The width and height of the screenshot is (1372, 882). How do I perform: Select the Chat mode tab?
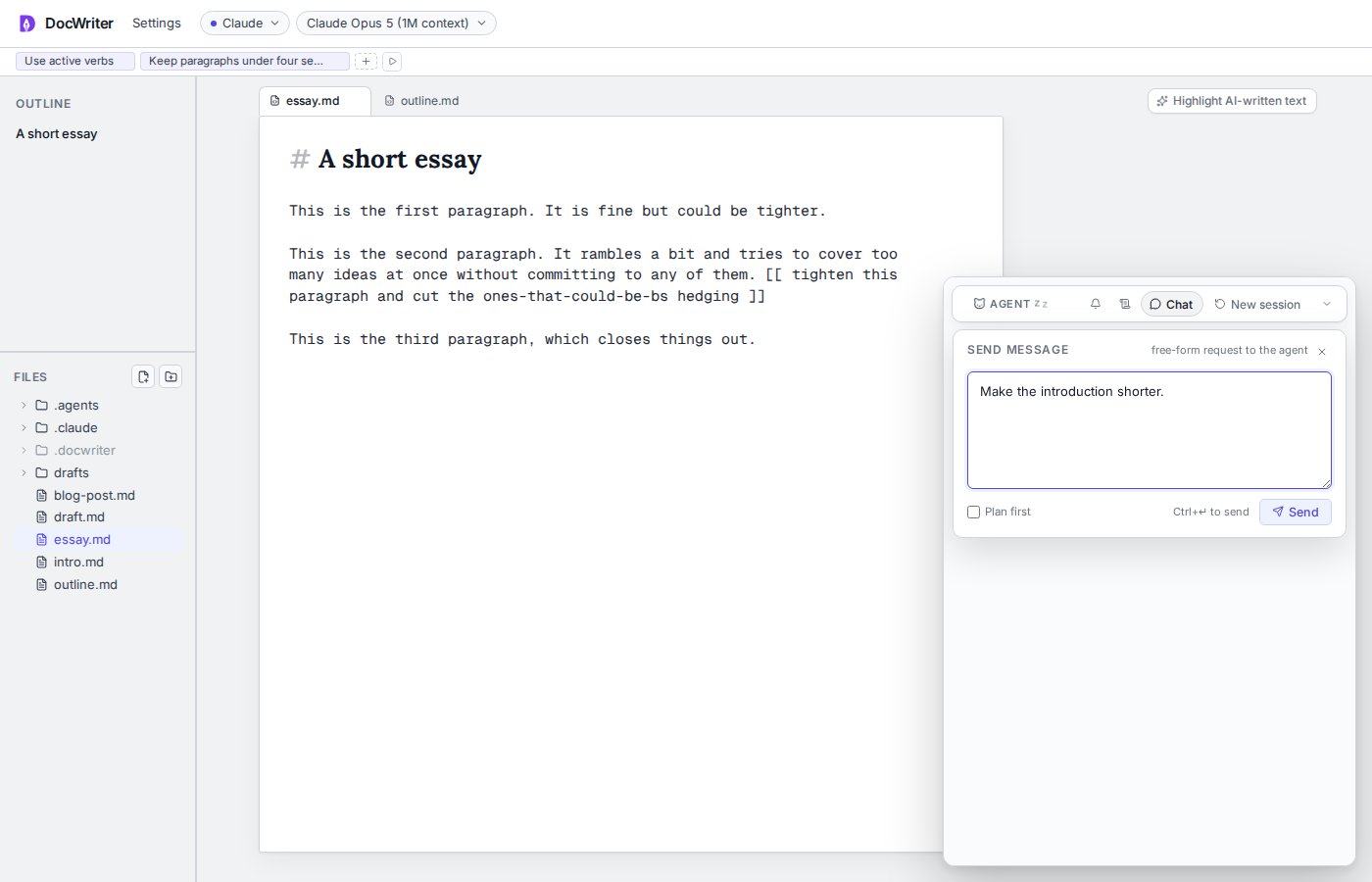pos(1171,304)
